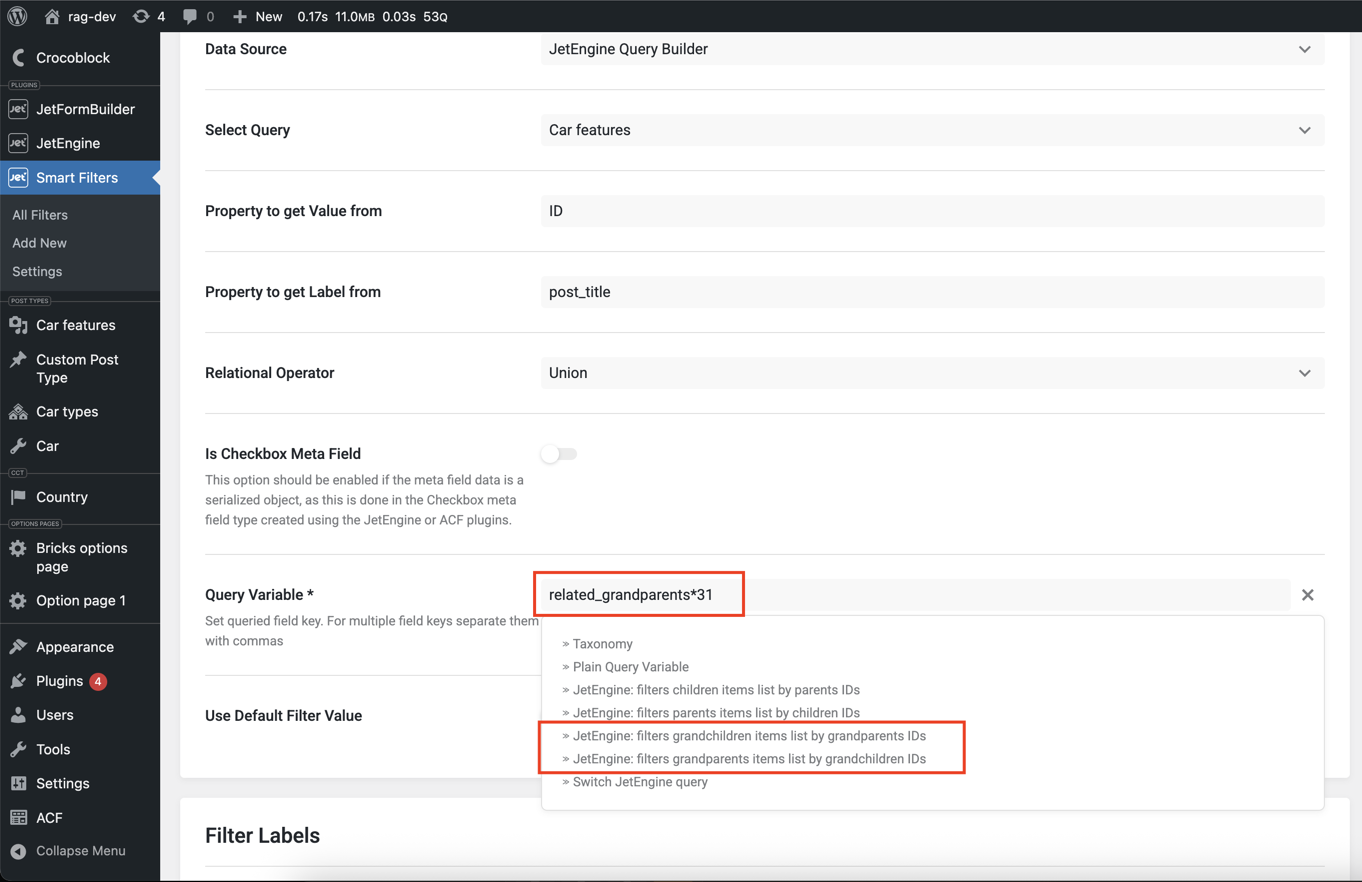Click the plus New content button
The image size is (1362, 882).
click(x=257, y=16)
